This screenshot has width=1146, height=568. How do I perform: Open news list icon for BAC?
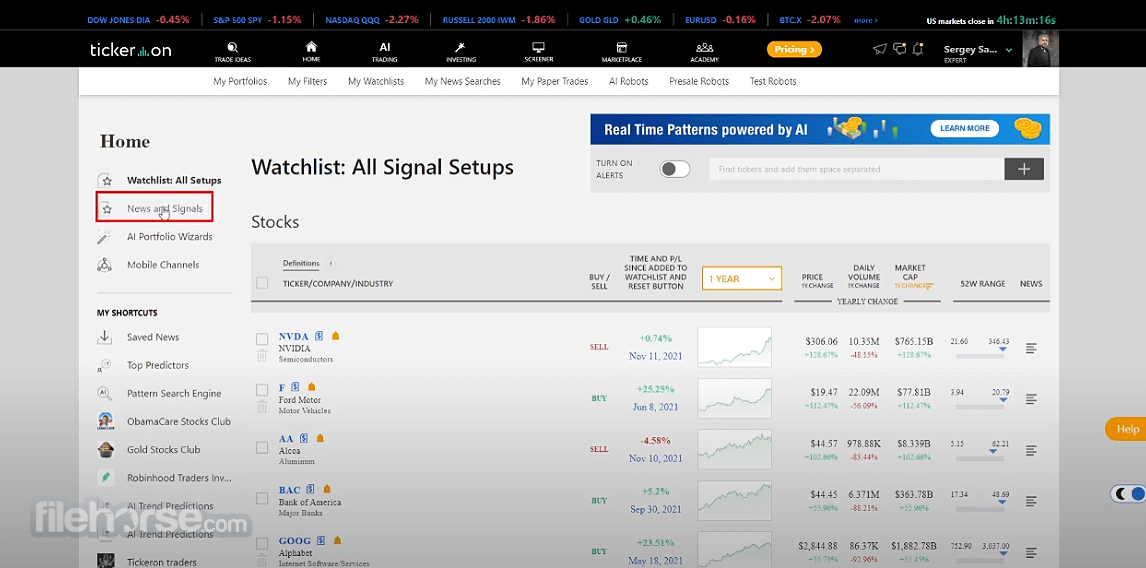[1031, 501]
